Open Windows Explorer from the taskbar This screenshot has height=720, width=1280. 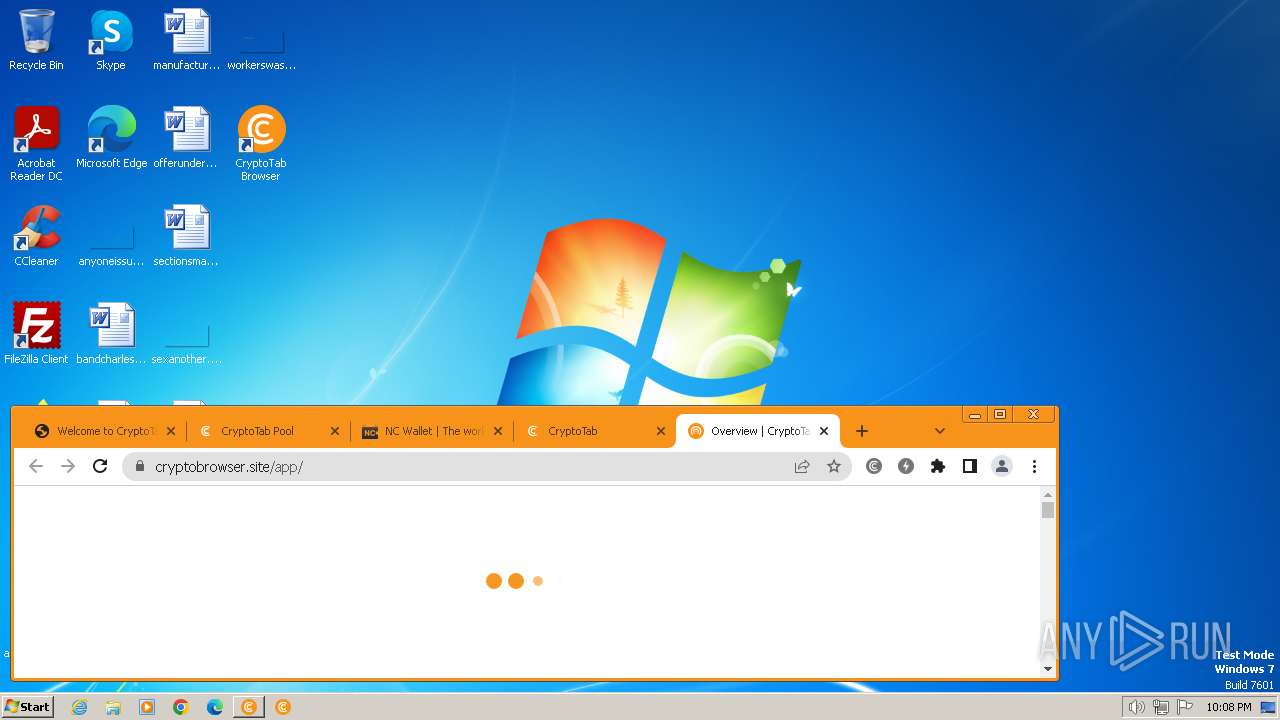tap(113, 707)
